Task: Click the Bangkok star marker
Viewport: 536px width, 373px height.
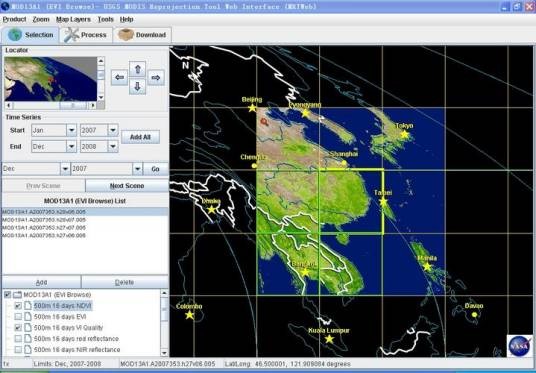Action: [x=305, y=272]
